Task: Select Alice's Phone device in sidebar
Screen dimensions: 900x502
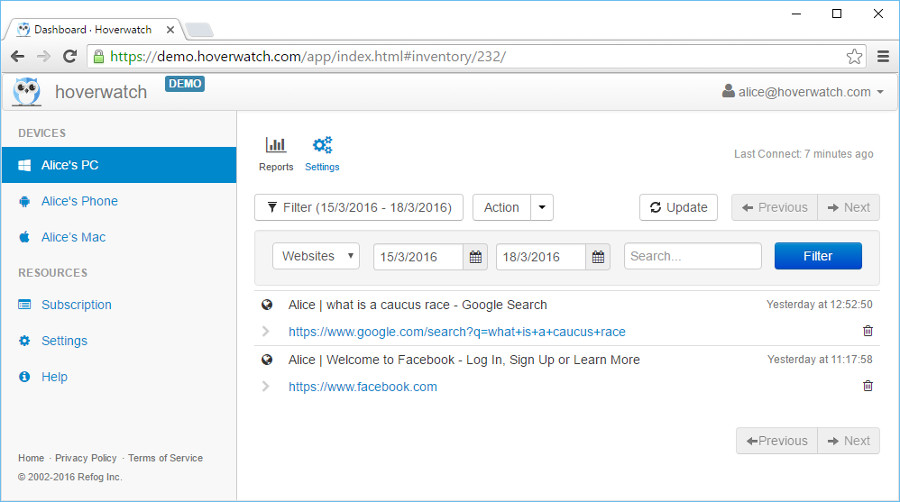Action: tap(79, 201)
